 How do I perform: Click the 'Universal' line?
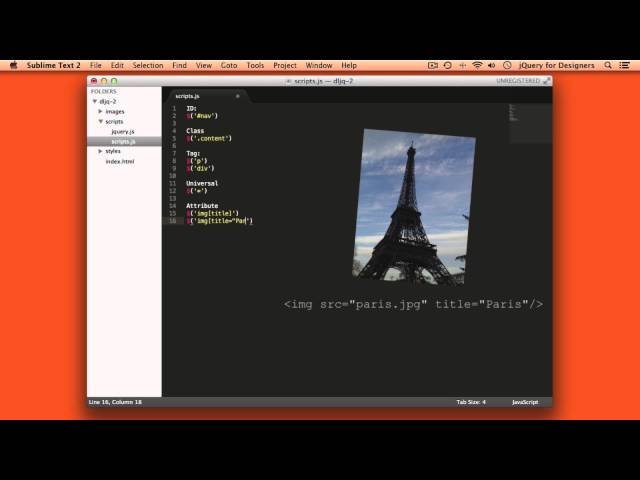202,183
